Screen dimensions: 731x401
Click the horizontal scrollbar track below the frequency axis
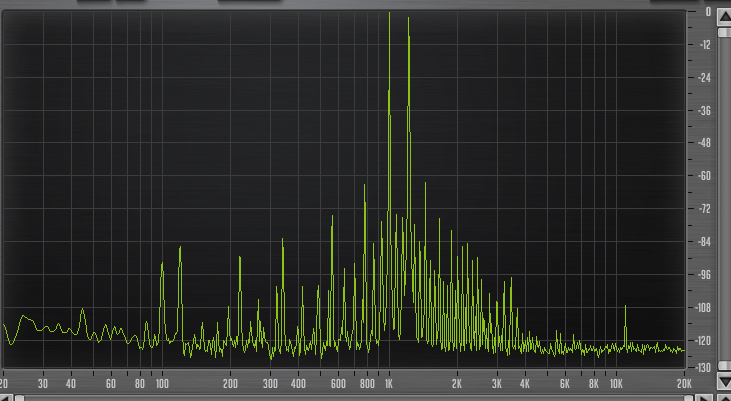[354, 398]
